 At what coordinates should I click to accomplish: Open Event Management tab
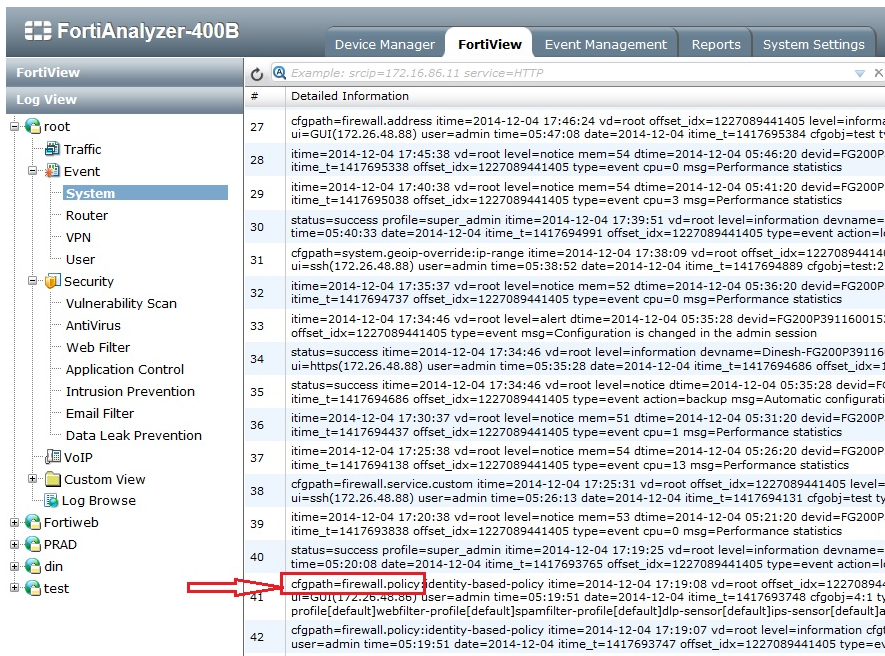[x=606, y=45]
